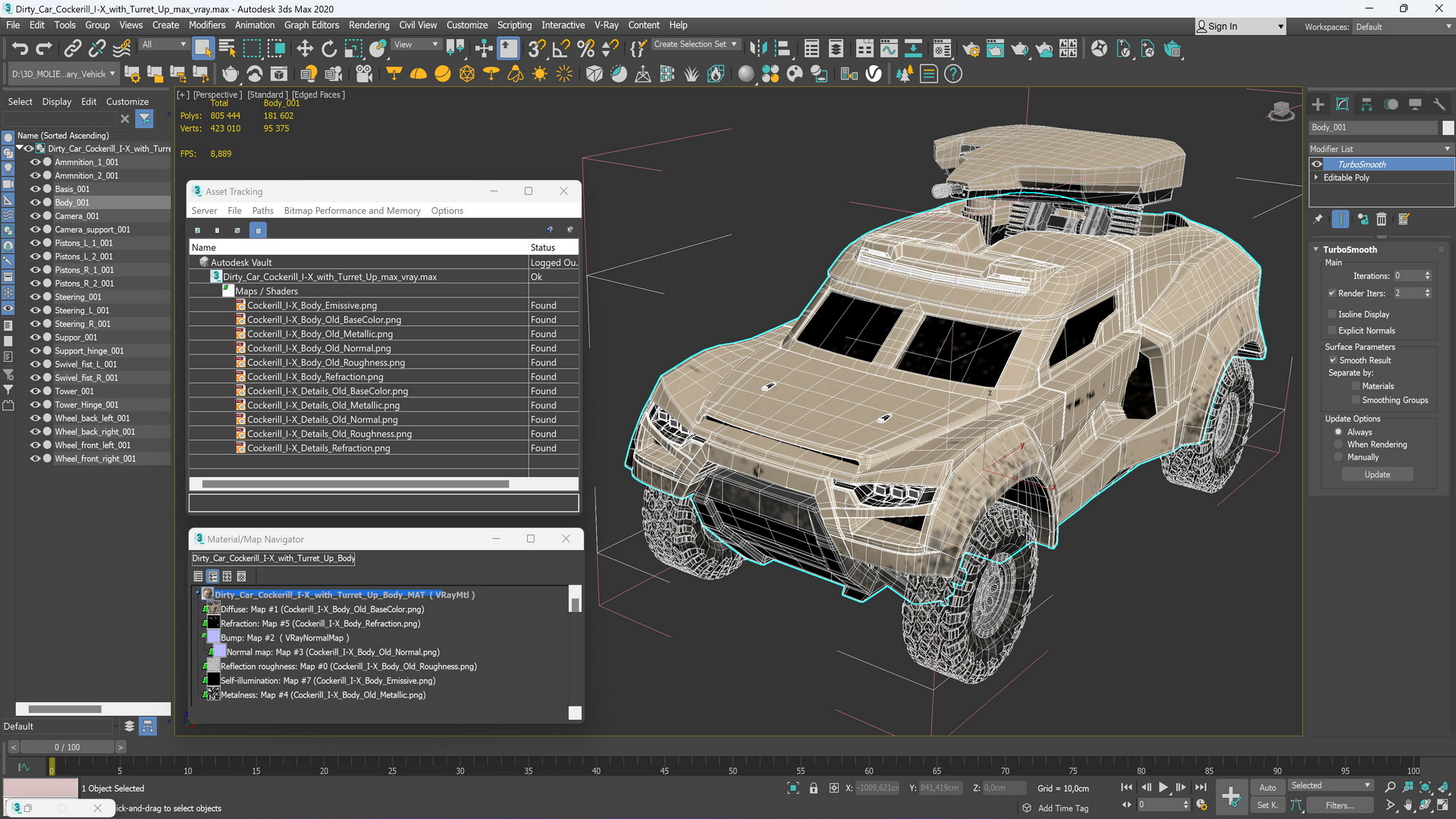Toggle selection lock padlock icon
The image size is (1456, 819).
tap(814, 788)
